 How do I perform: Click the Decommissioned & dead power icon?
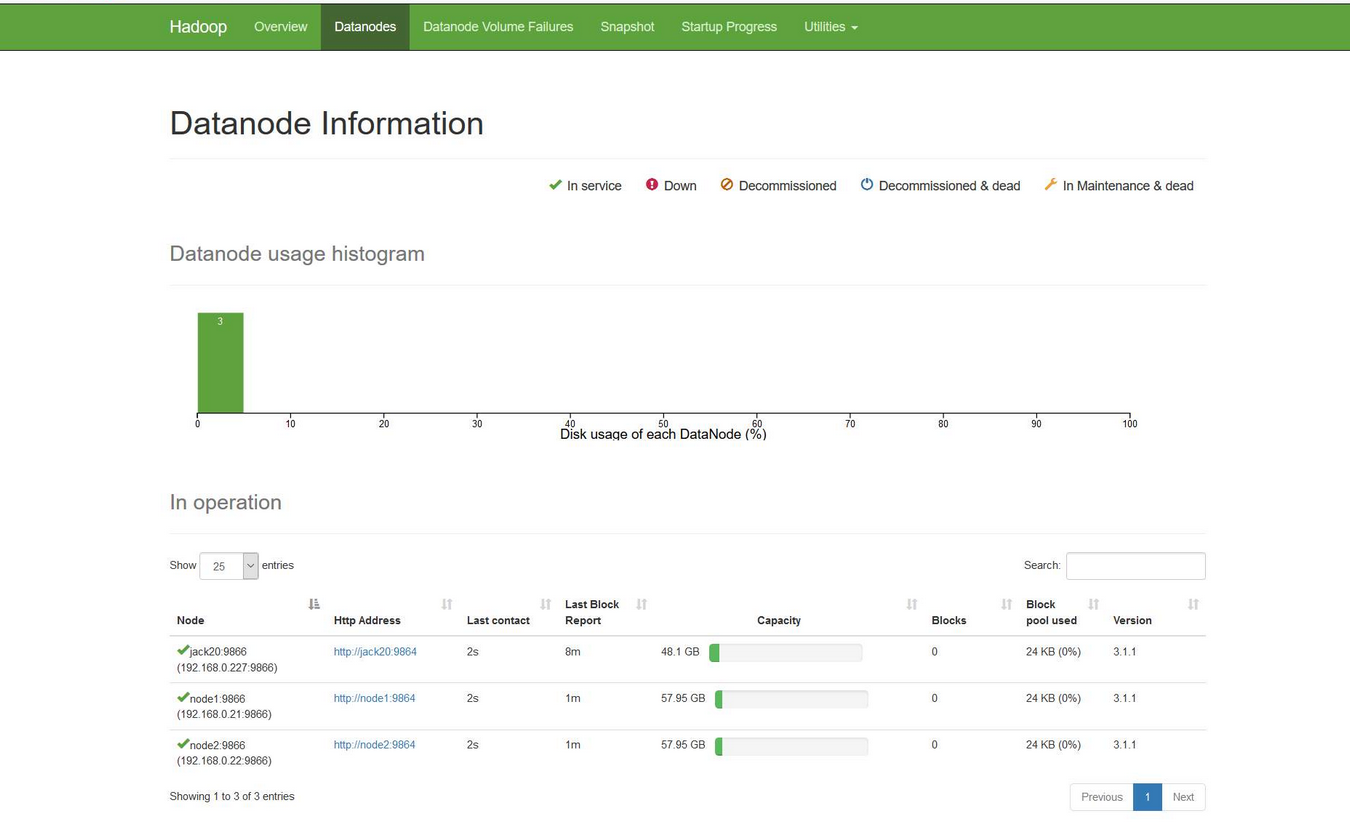click(x=867, y=185)
